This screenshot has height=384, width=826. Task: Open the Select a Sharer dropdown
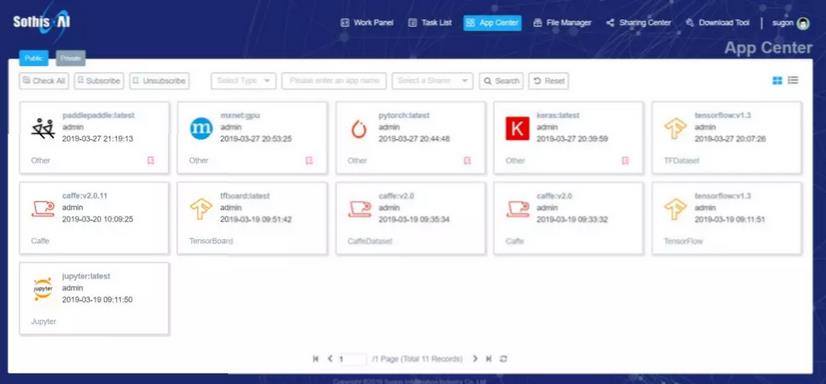point(432,81)
